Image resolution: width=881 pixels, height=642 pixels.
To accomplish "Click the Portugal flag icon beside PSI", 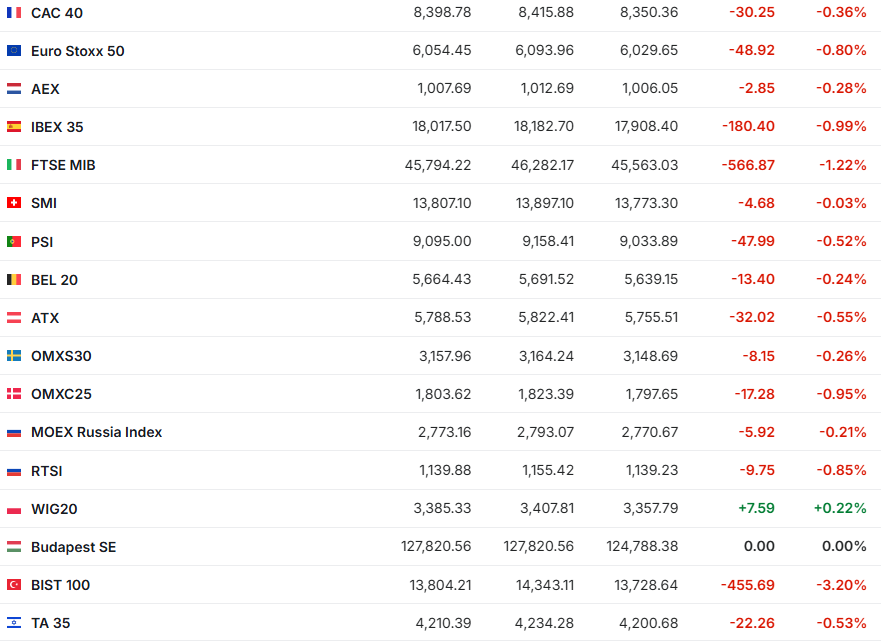I will [14, 242].
